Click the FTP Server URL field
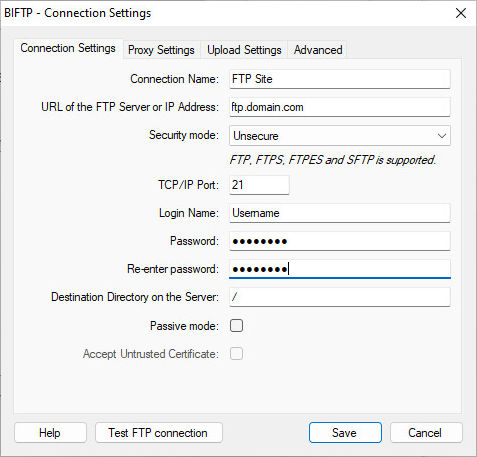Image resolution: width=477 pixels, height=457 pixels. pos(340,107)
